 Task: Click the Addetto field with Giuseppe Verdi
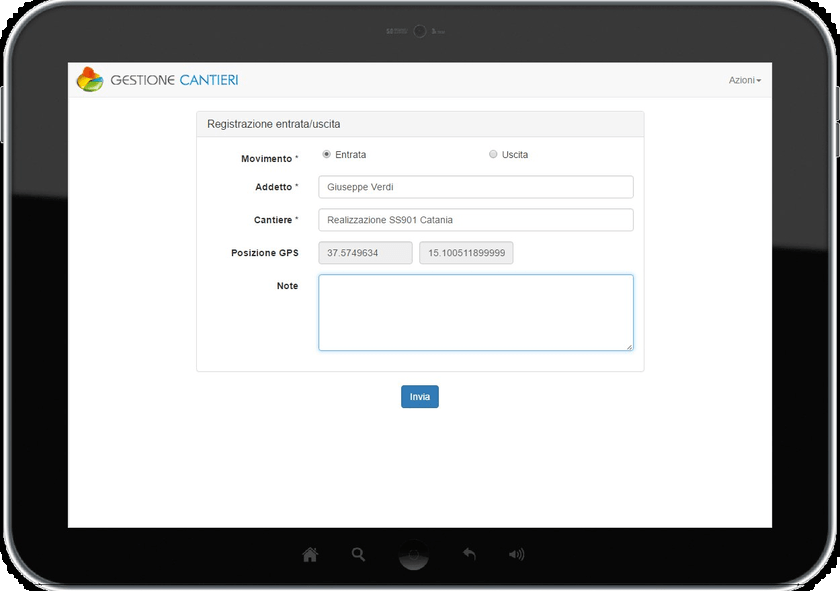pos(475,187)
